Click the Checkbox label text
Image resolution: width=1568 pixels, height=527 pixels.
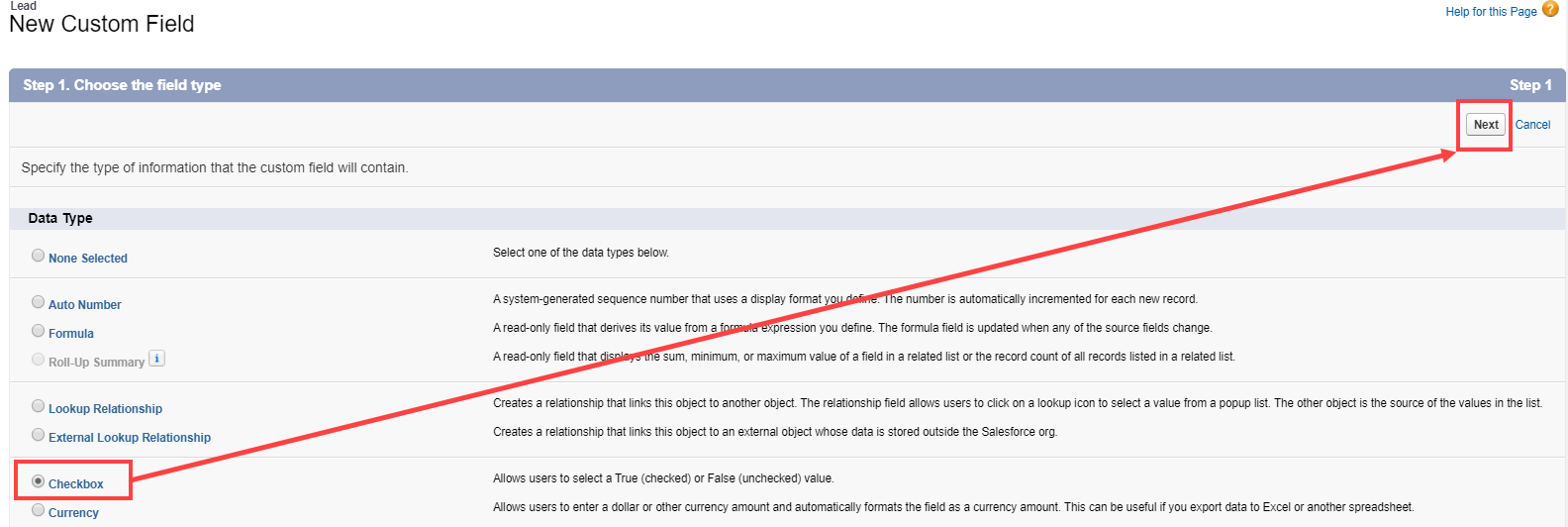pos(76,484)
